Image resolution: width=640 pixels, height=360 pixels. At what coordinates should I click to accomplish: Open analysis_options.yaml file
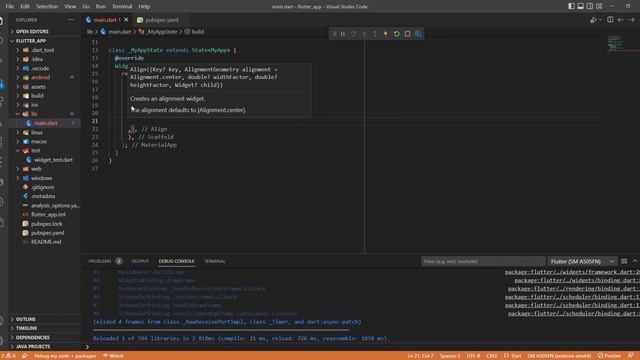tap(44, 205)
